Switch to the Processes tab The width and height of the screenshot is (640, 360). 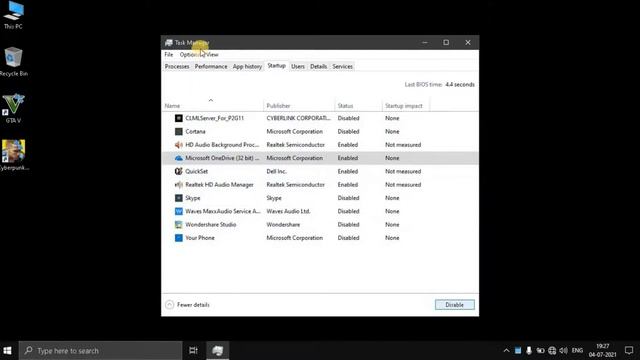click(x=177, y=66)
